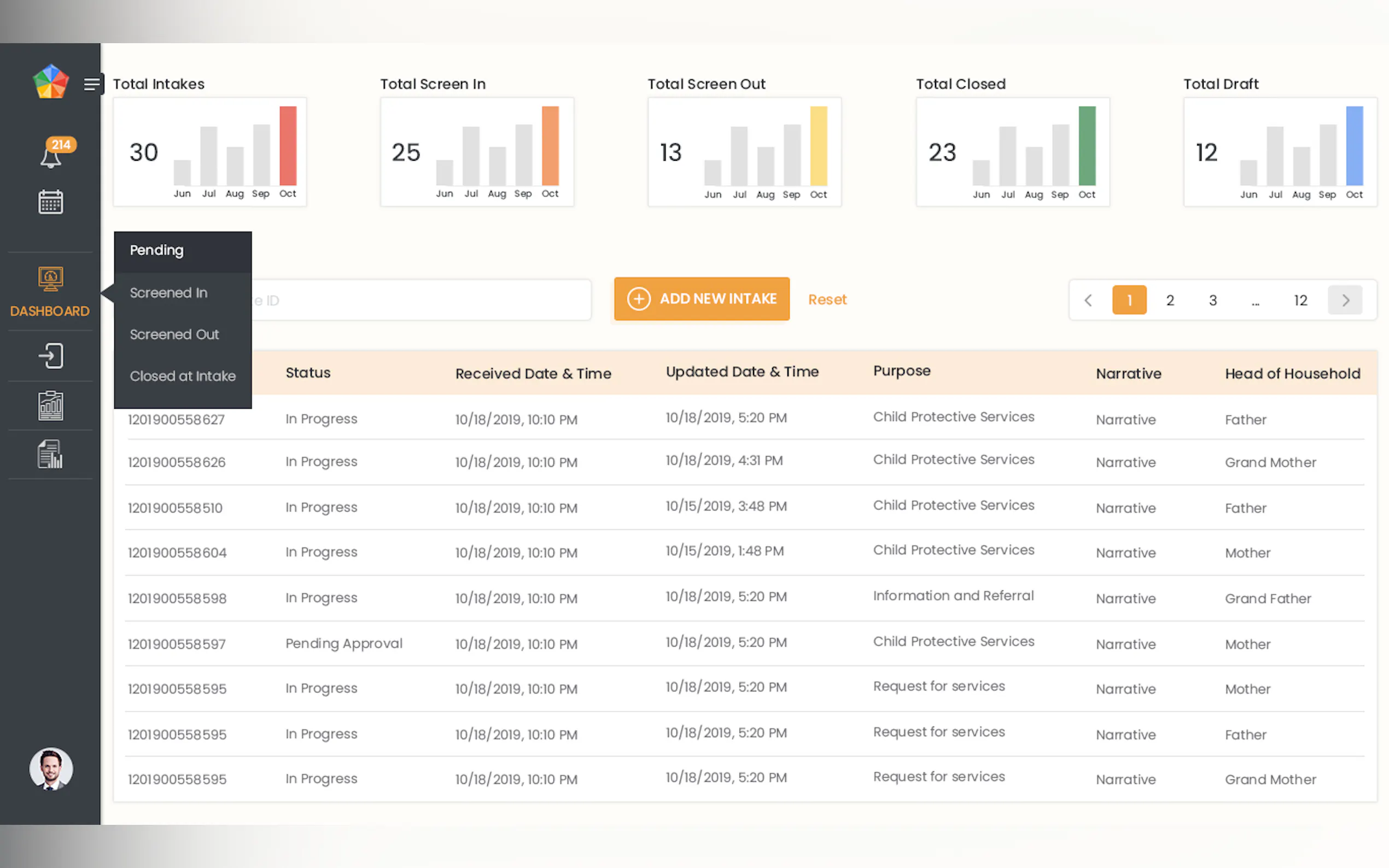Click the hamburger menu icon beside logo
The image size is (1389, 868).
[x=91, y=84]
